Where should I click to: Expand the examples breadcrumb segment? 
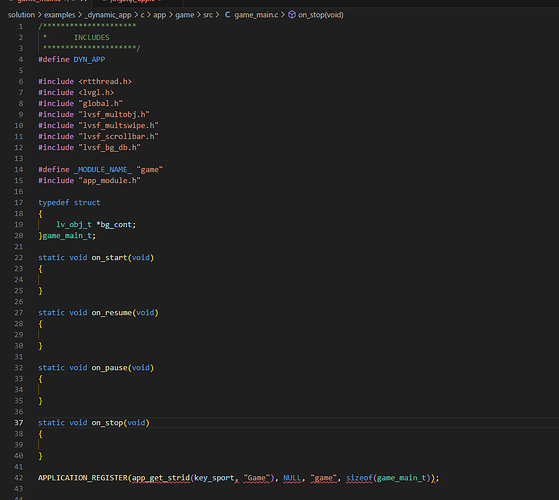(x=60, y=15)
